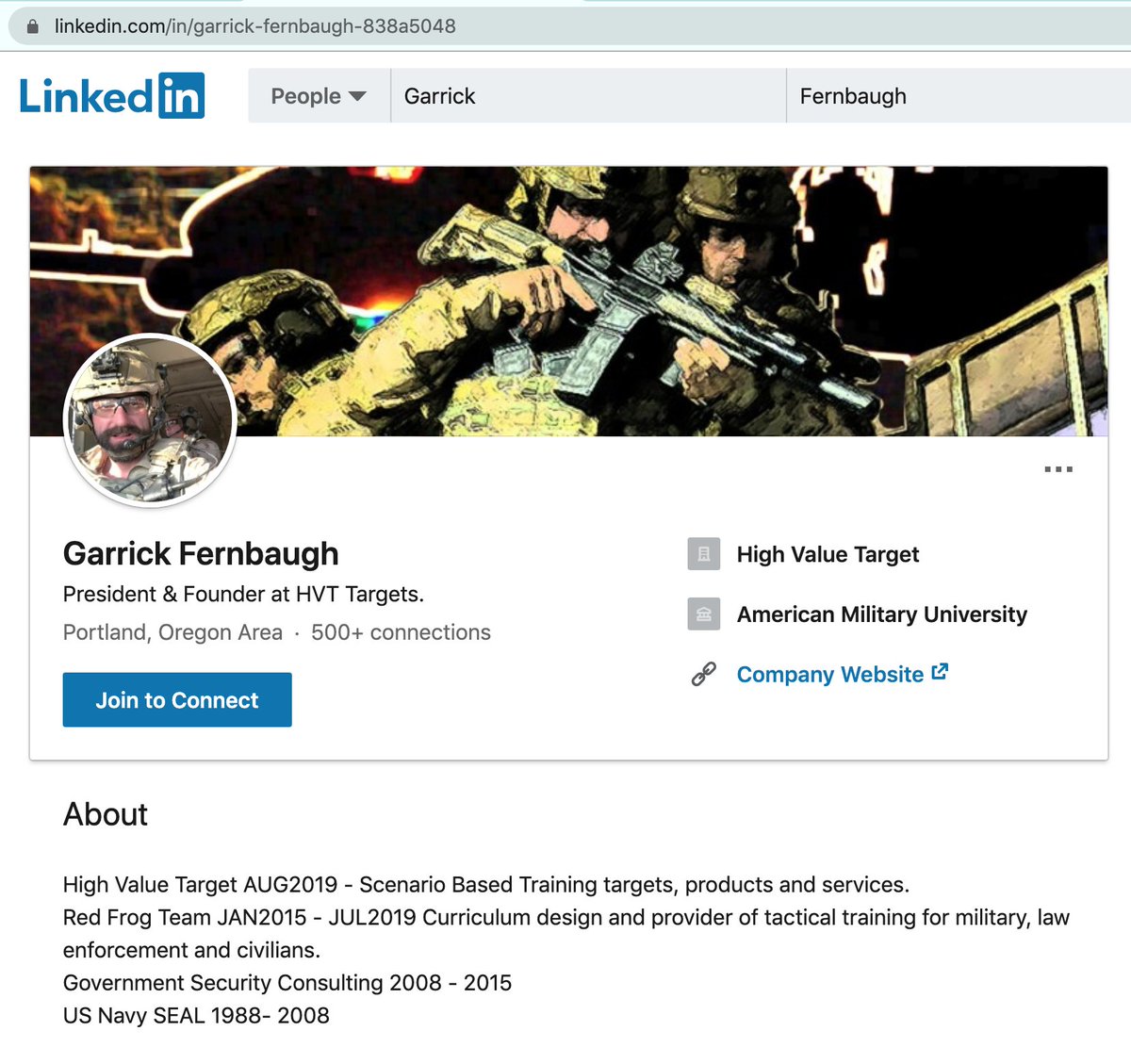This screenshot has width=1131, height=1064.
Task: Click the chain link icon beside Company Website
Action: click(704, 675)
